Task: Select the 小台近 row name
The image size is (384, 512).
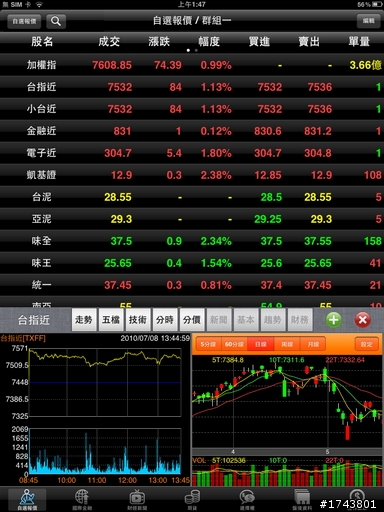Action: point(41,109)
